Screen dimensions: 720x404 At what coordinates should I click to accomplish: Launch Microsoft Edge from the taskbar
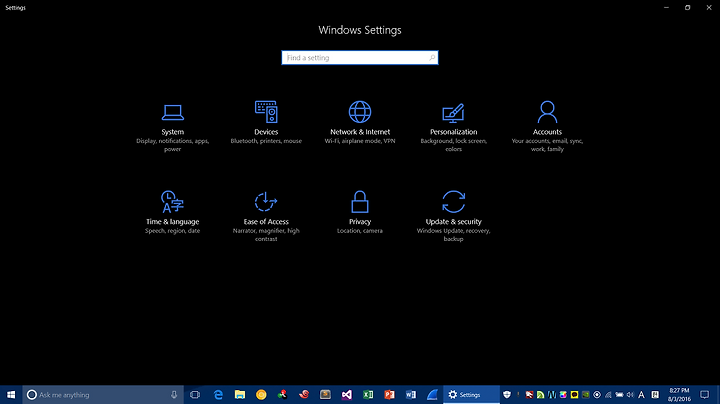tap(218, 395)
